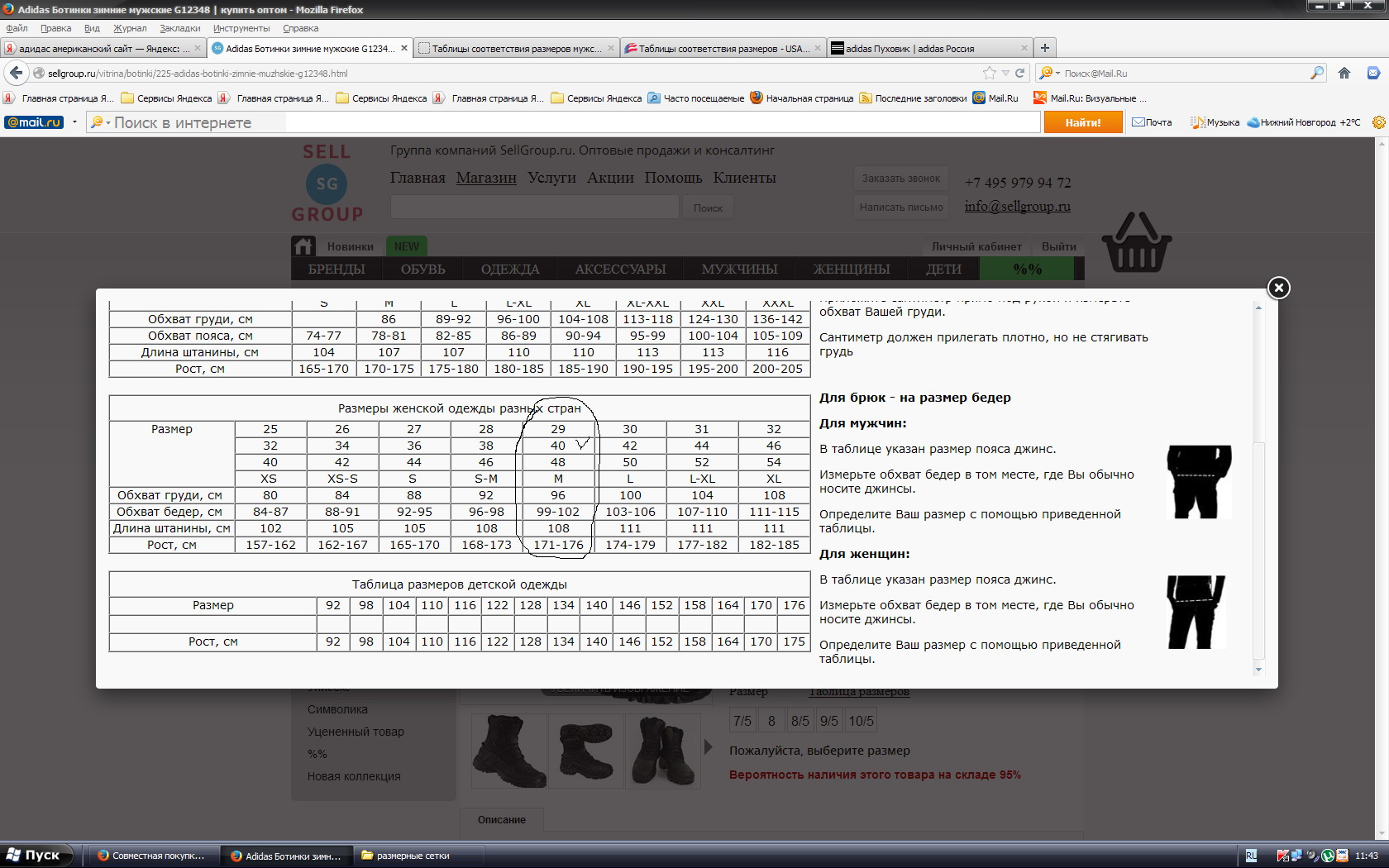Bookmark this page with the star icon
The image size is (1389, 868).
coord(990,73)
